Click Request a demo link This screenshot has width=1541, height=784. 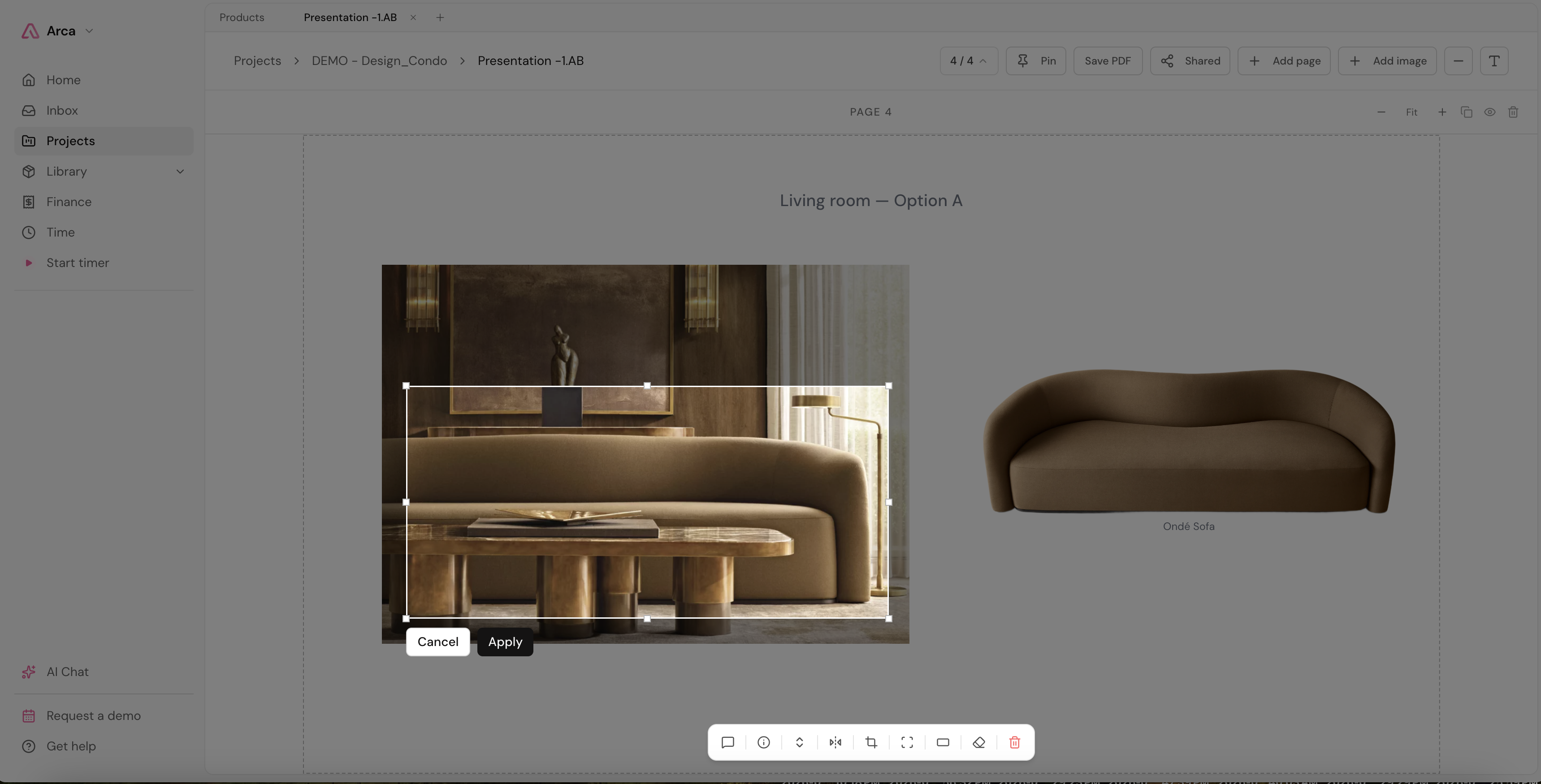(x=104, y=715)
